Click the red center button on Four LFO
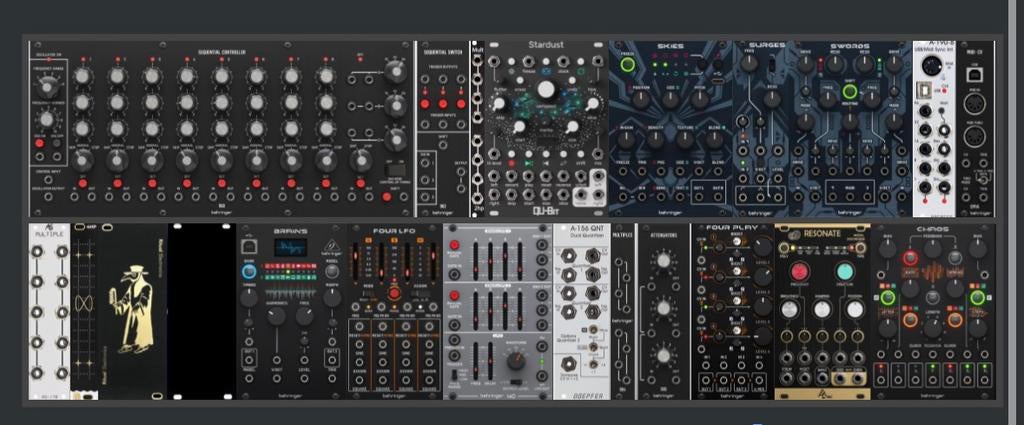This screenshot has width=1024, height=425. (394, 293)
